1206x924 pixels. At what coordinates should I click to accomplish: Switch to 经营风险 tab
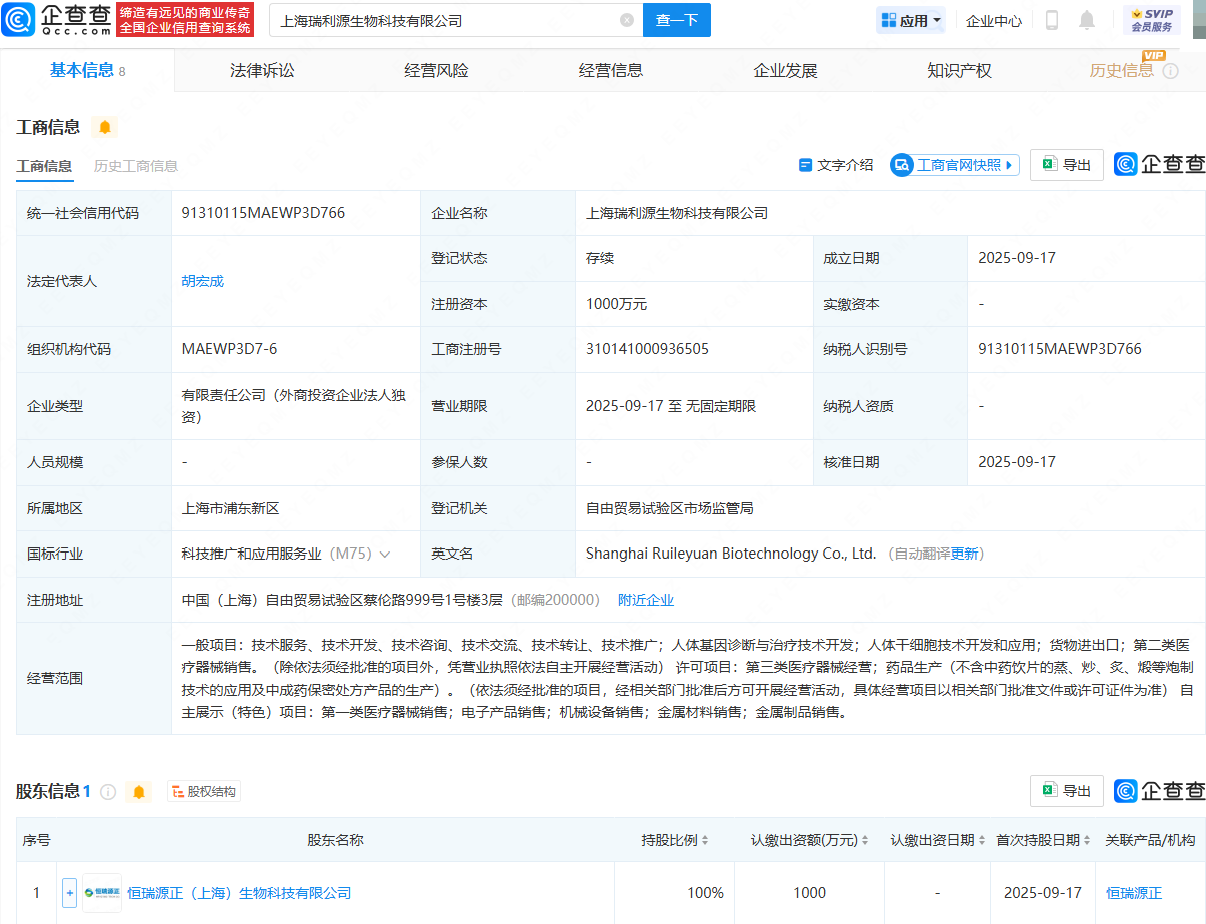pyautogui.click(x=436, y=70)
